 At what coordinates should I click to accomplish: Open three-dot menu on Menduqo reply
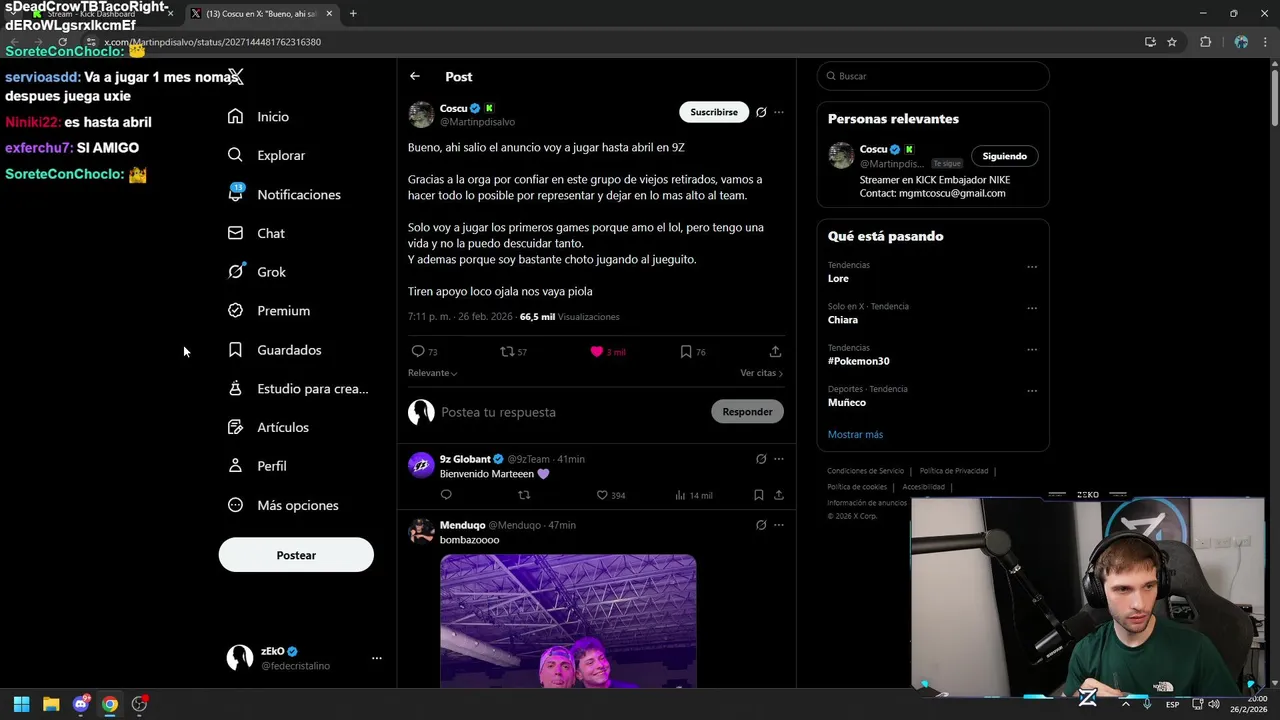pyautogui.click(x=779, y=525)
